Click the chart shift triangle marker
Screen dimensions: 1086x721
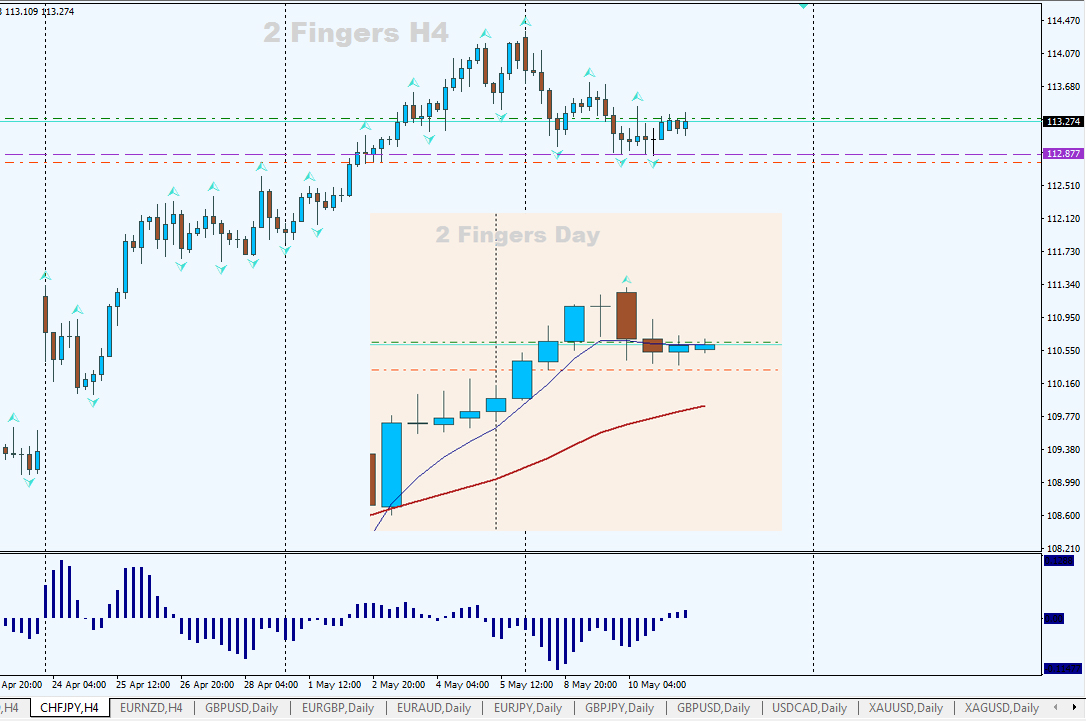[803, 6]
